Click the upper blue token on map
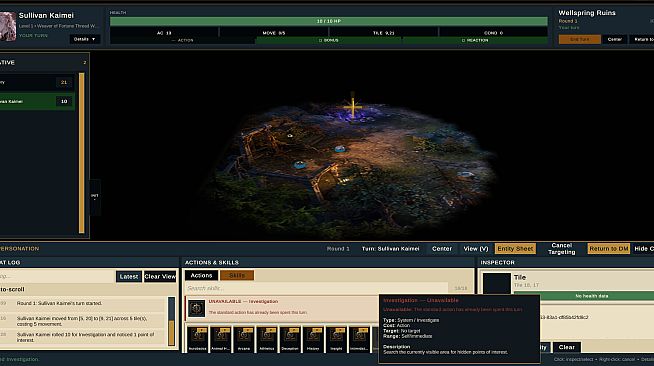This screenshot has height=366, width=654. click(340, 149)
